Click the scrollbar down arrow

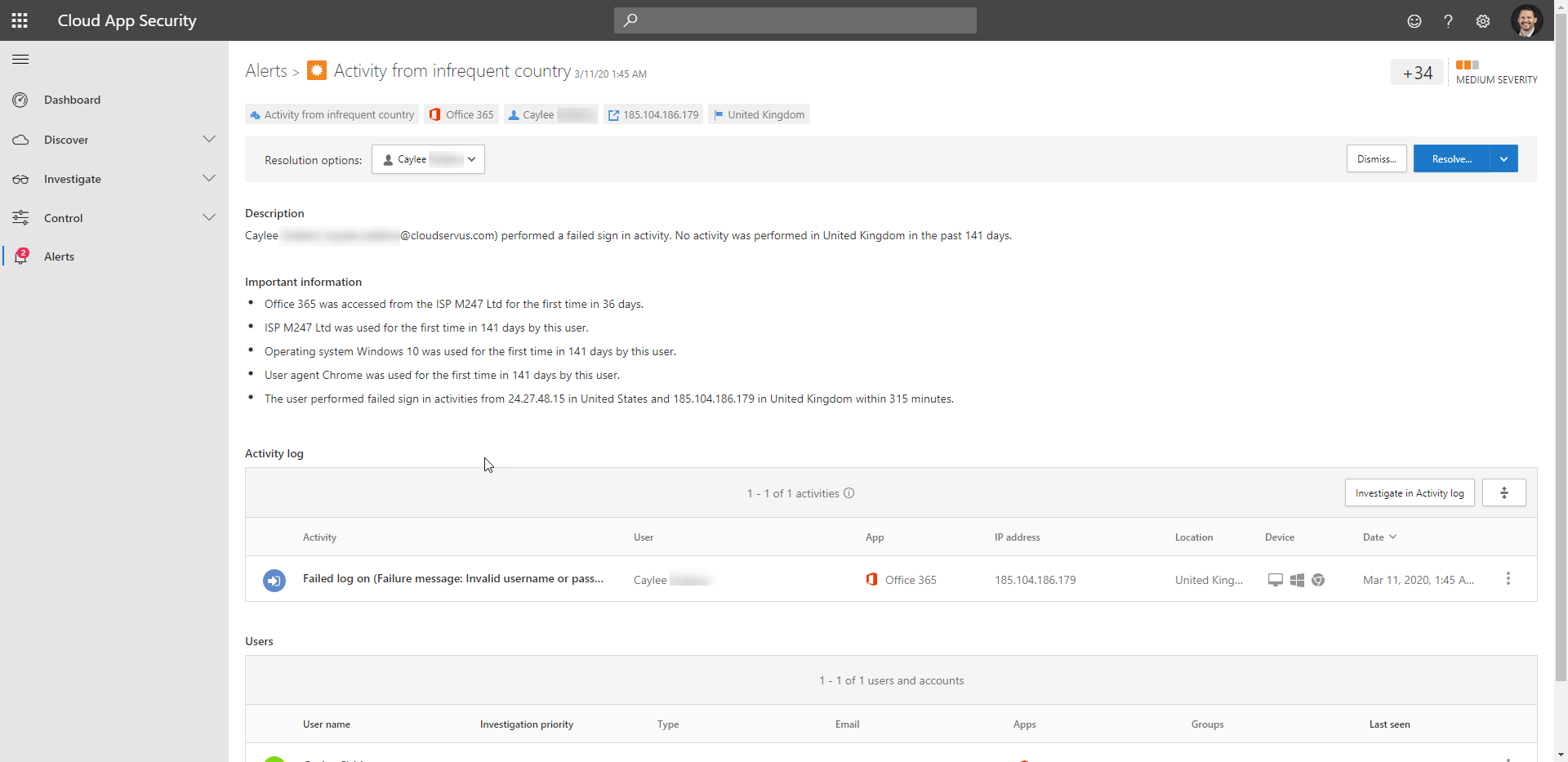(1561, 755)
